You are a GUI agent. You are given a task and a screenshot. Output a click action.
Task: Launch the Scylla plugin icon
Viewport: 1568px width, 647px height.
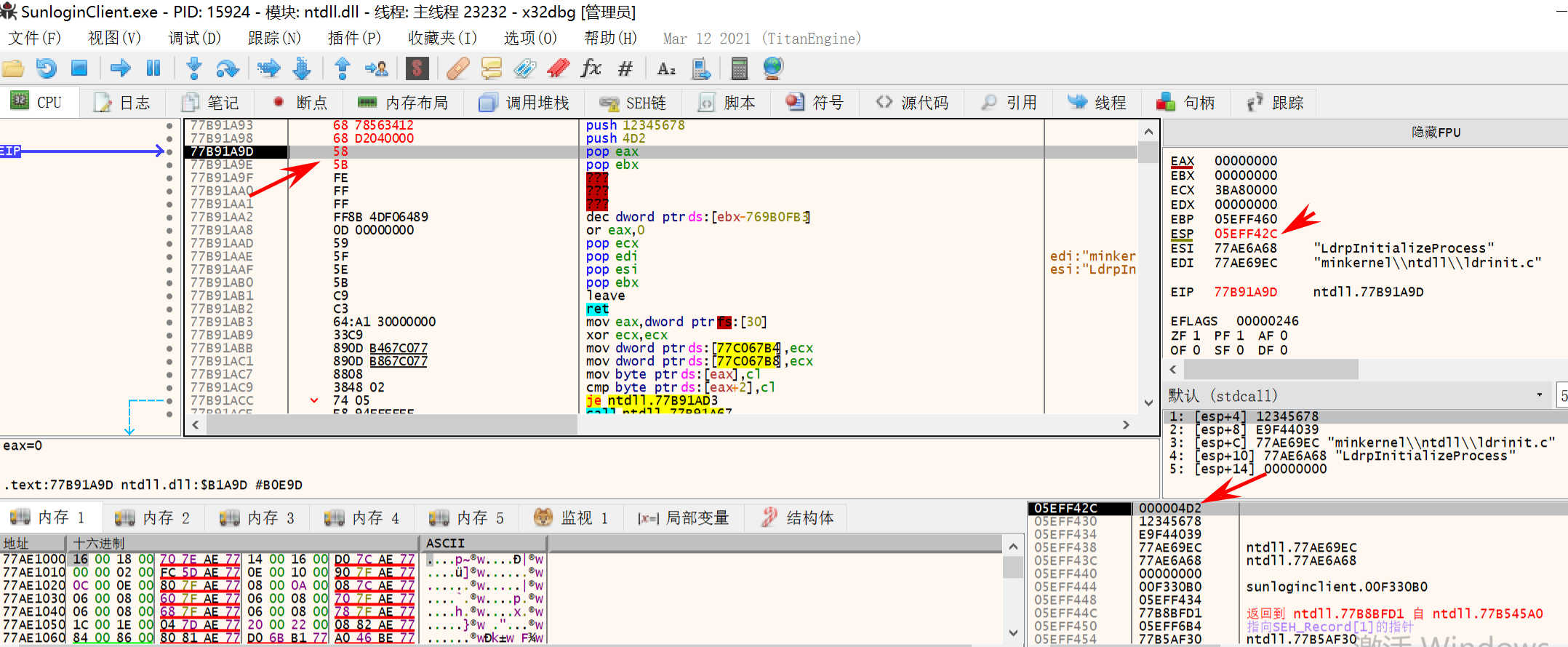click(417, 68)
